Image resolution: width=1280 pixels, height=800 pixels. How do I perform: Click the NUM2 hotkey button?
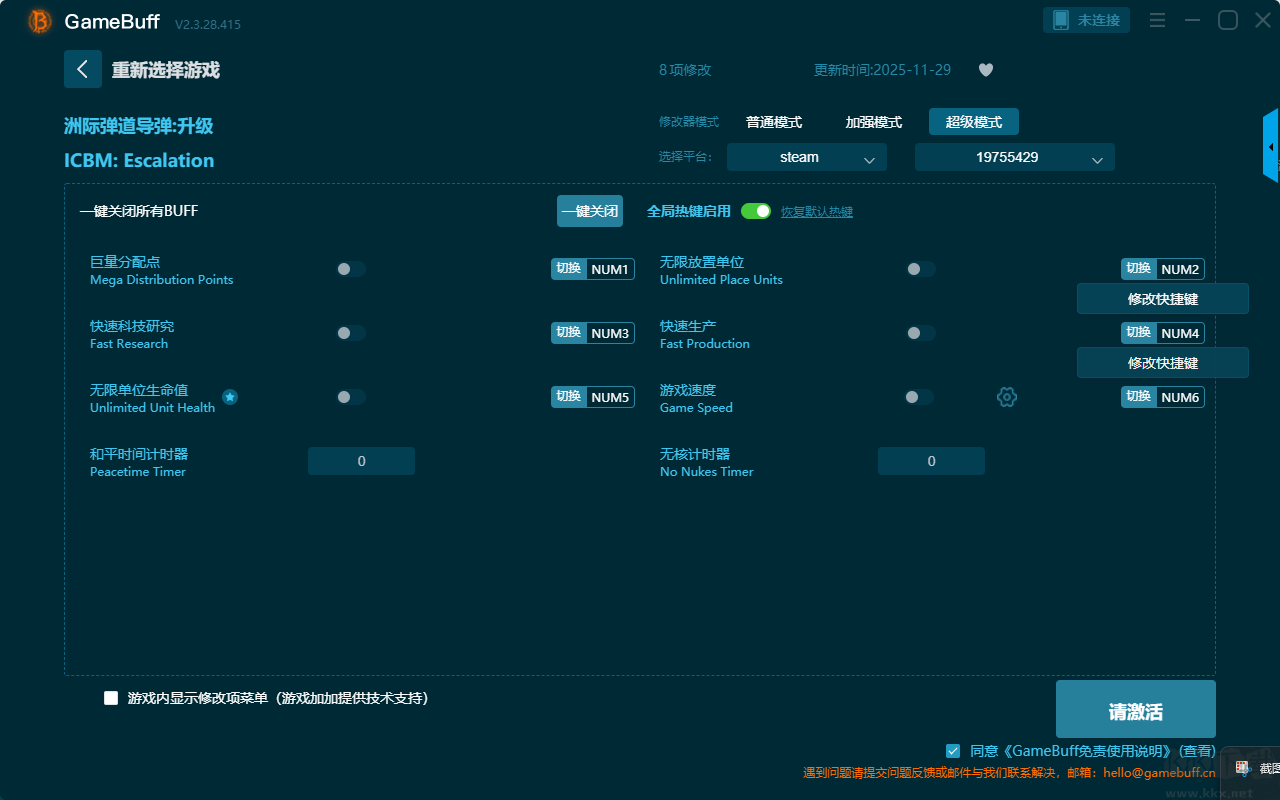[1163, 269]
